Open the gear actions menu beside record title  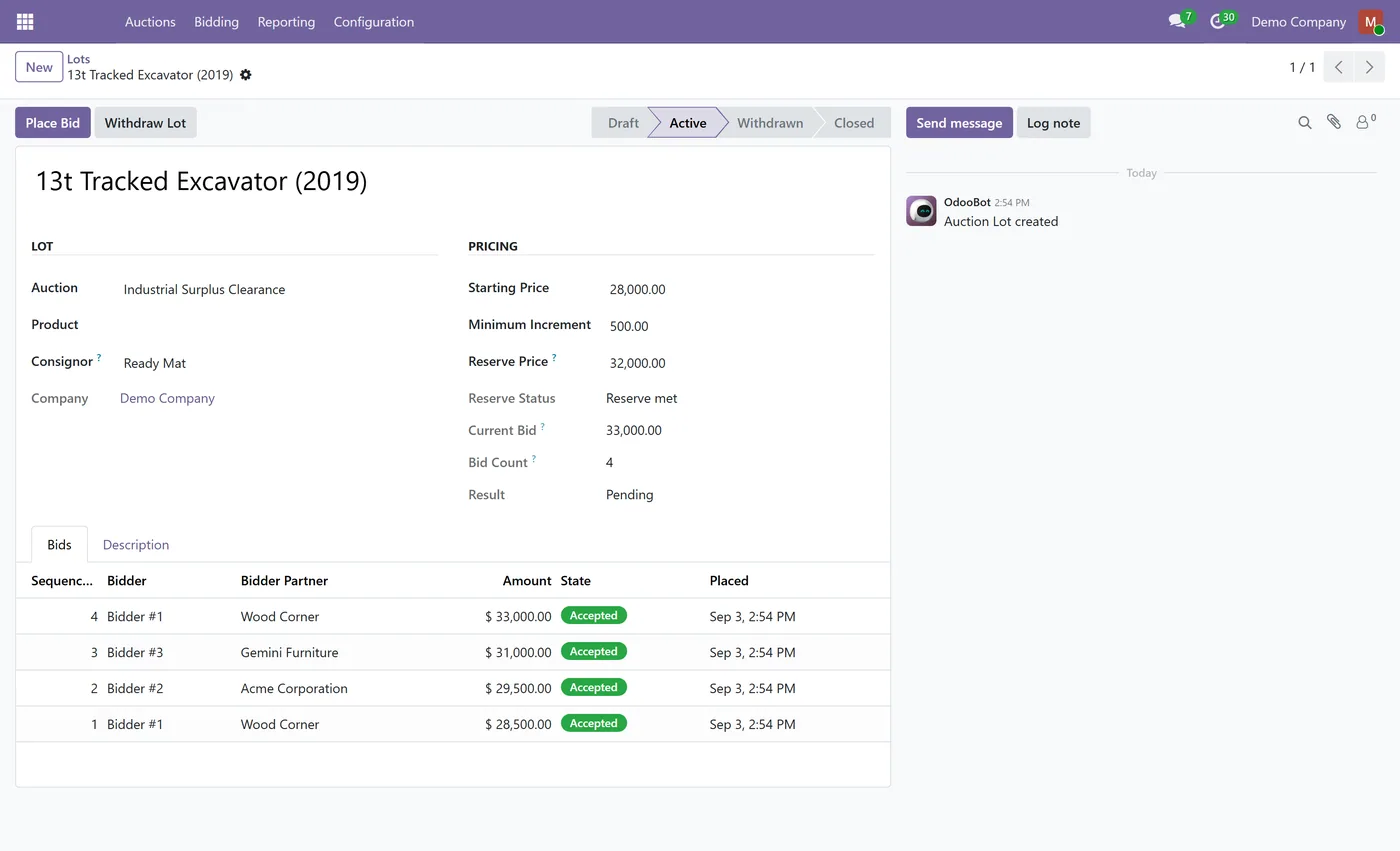pos(246,75)
